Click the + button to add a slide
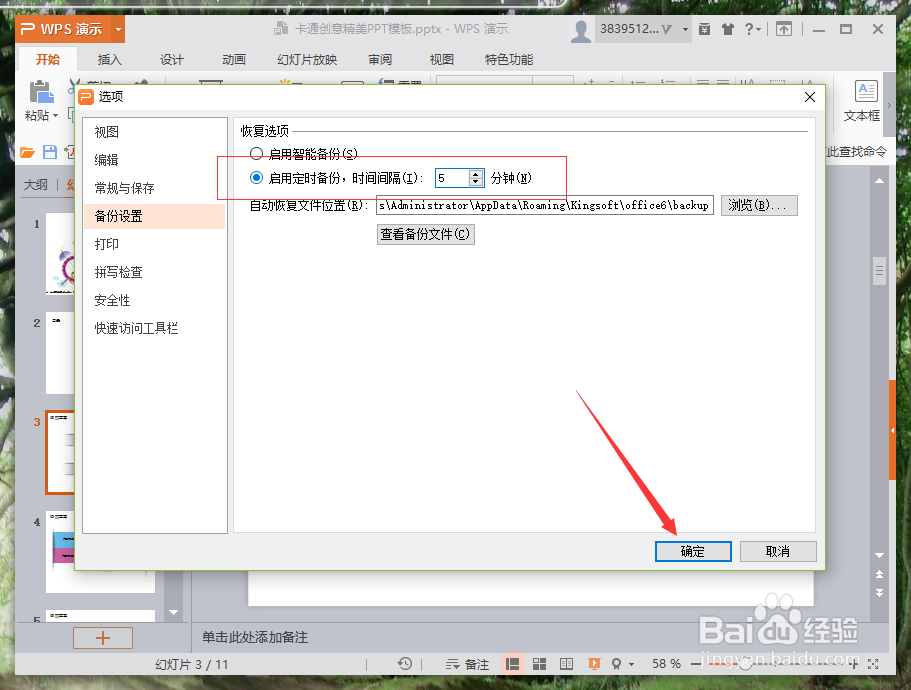This screenshot has height=690, width=911. click(102, 637)
